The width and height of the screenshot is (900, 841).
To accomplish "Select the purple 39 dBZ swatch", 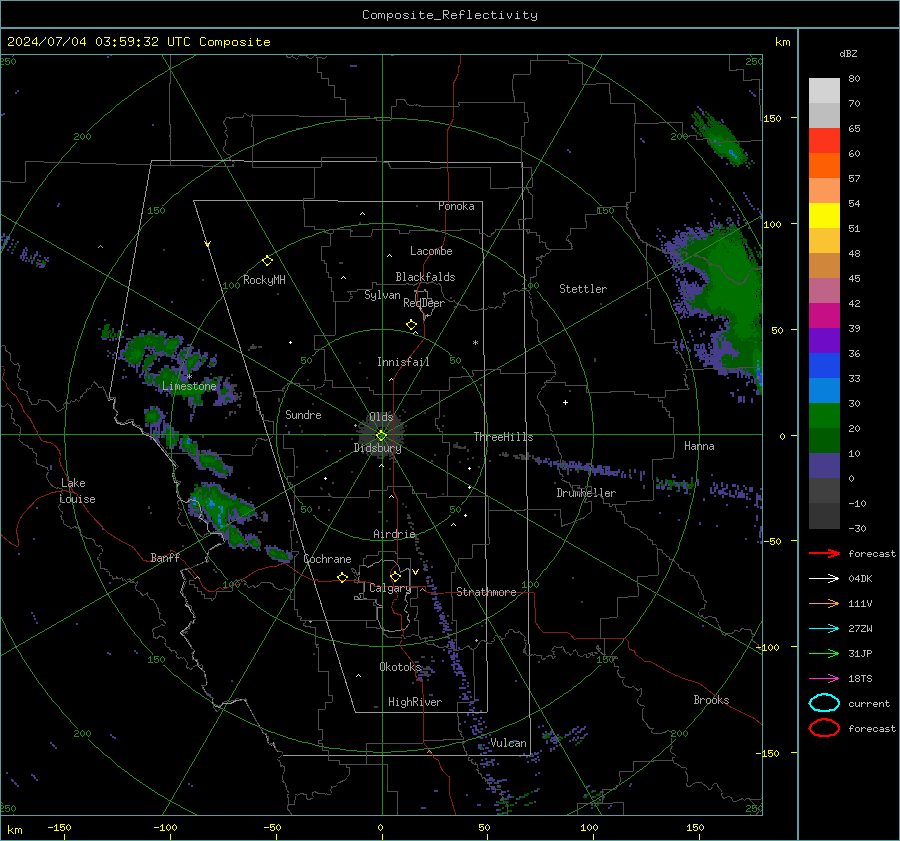I will click(x=824, y=340).
